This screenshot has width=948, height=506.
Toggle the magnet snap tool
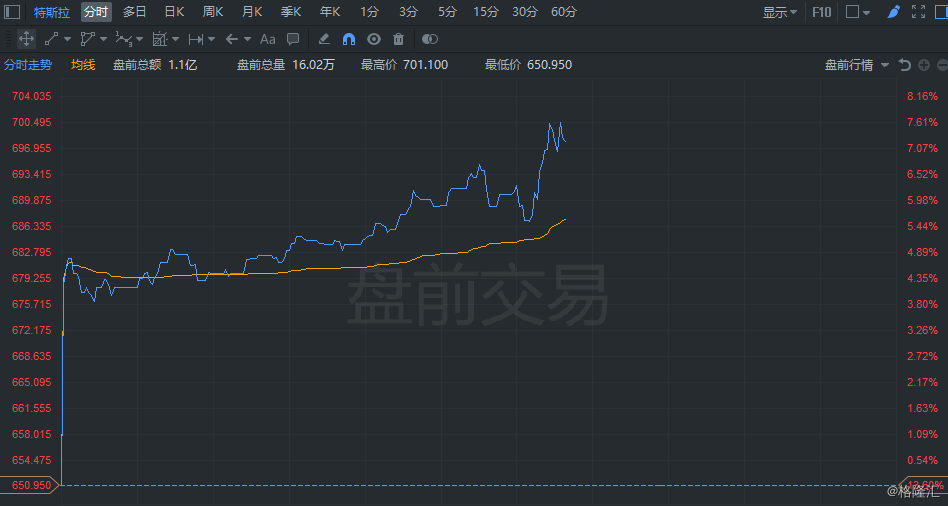(x=349, y=39)
